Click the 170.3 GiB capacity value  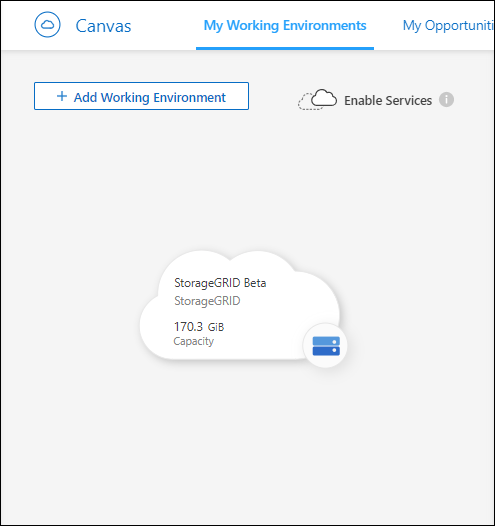click(x=199, y=326)
